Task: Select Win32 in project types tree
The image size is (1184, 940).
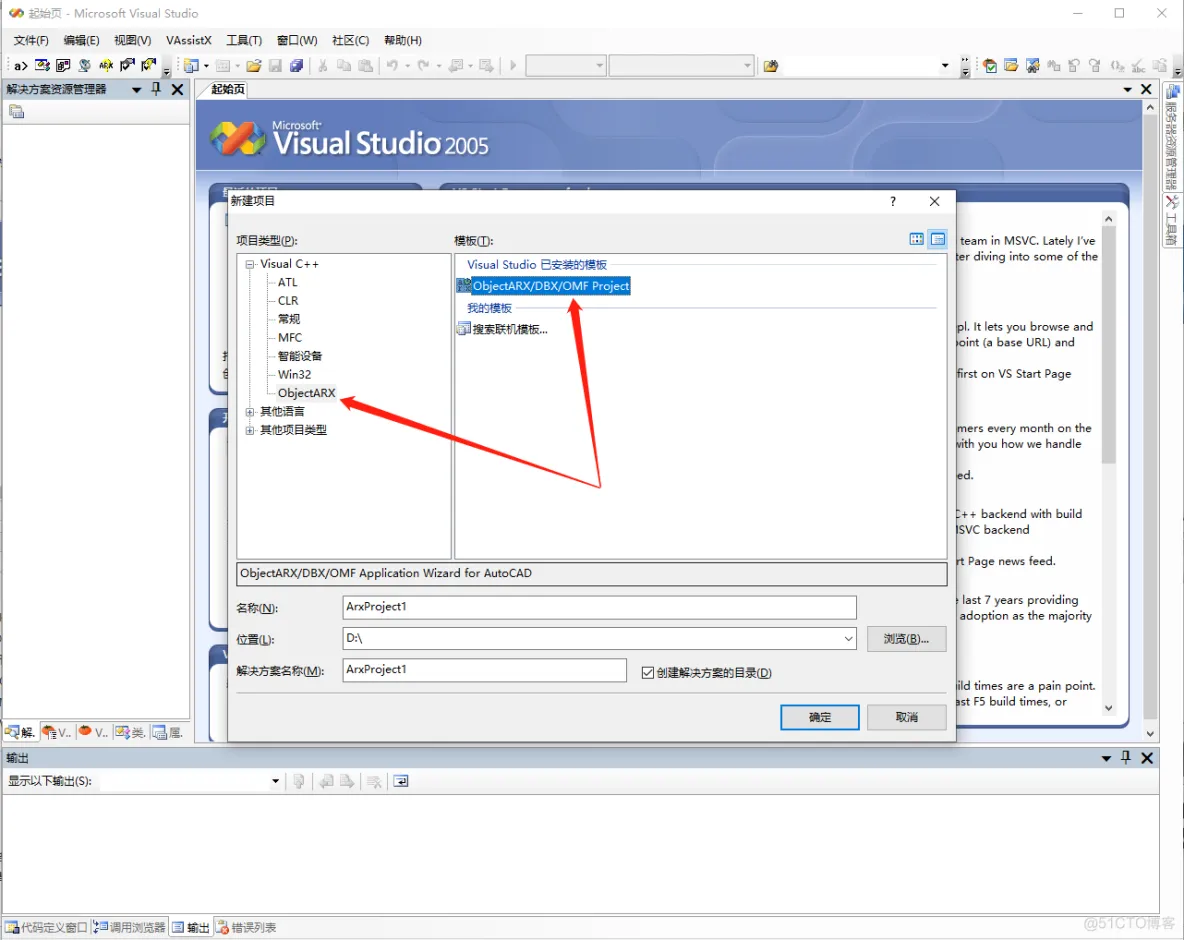Action: click(294, 374)
